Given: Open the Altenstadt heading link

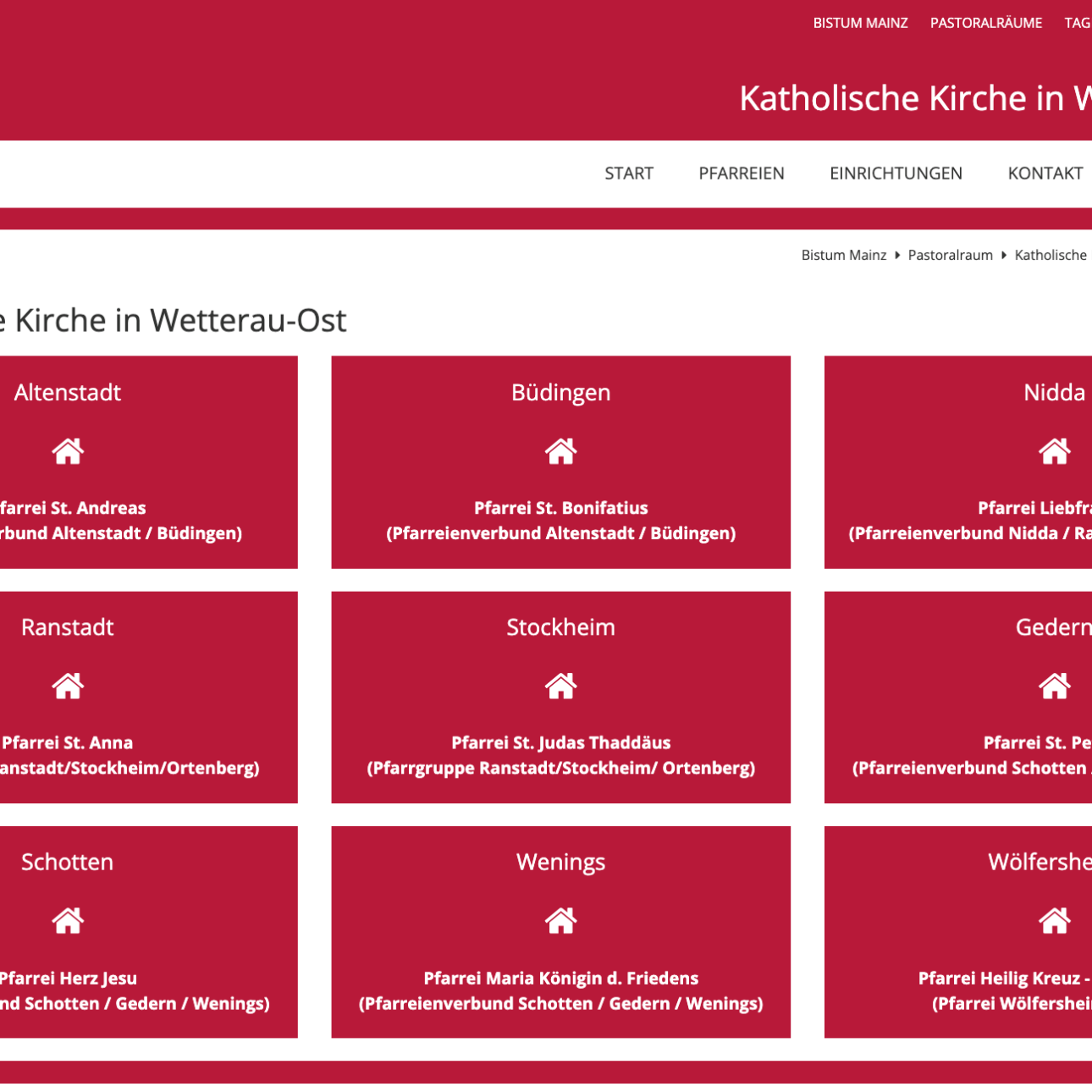Looking at the screenshot, I should click(x=68, y=392).
